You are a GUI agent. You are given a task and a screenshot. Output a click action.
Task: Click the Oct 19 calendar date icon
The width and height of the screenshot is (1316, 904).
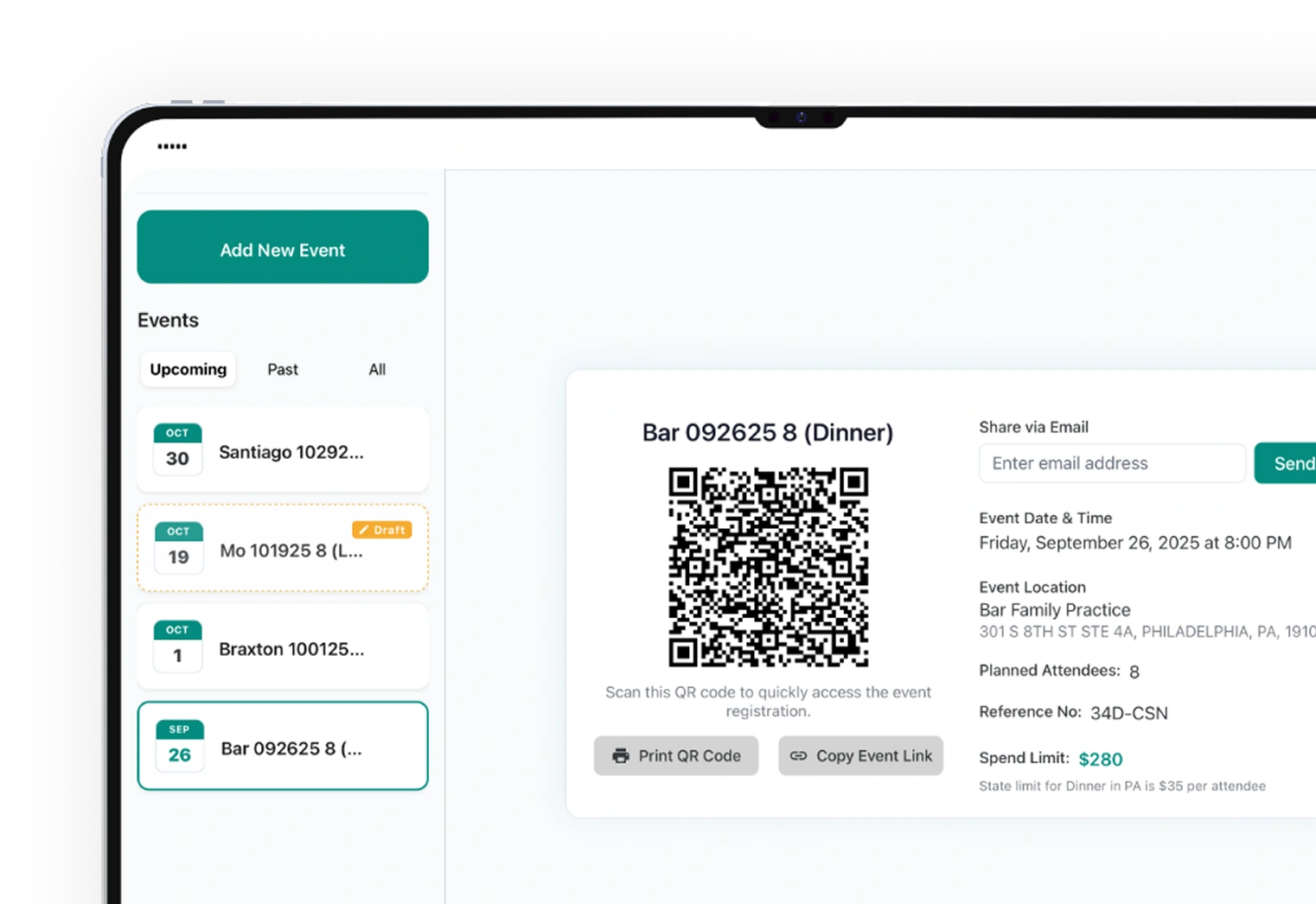[178, 548]
